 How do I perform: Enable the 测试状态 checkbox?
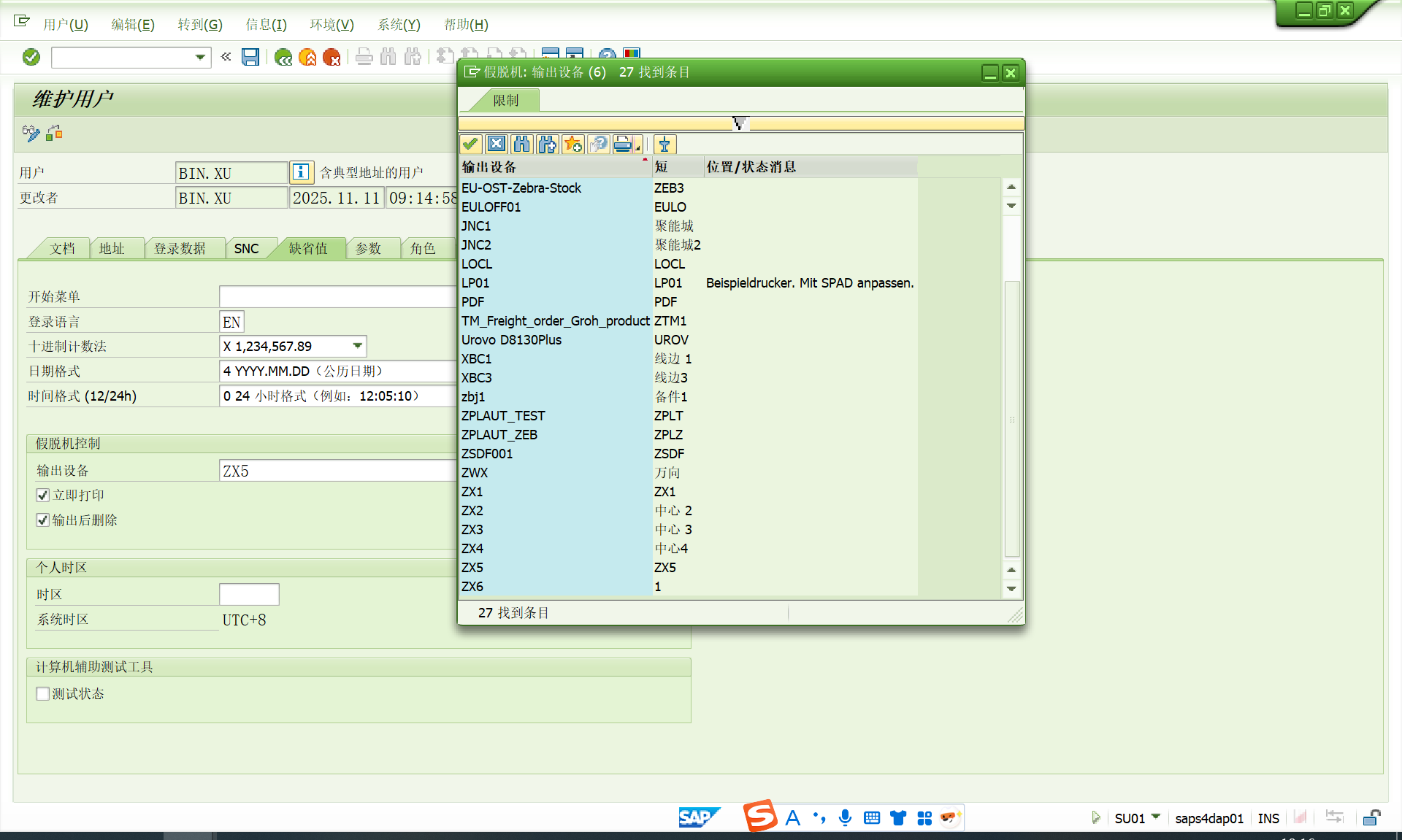[43, 693]
